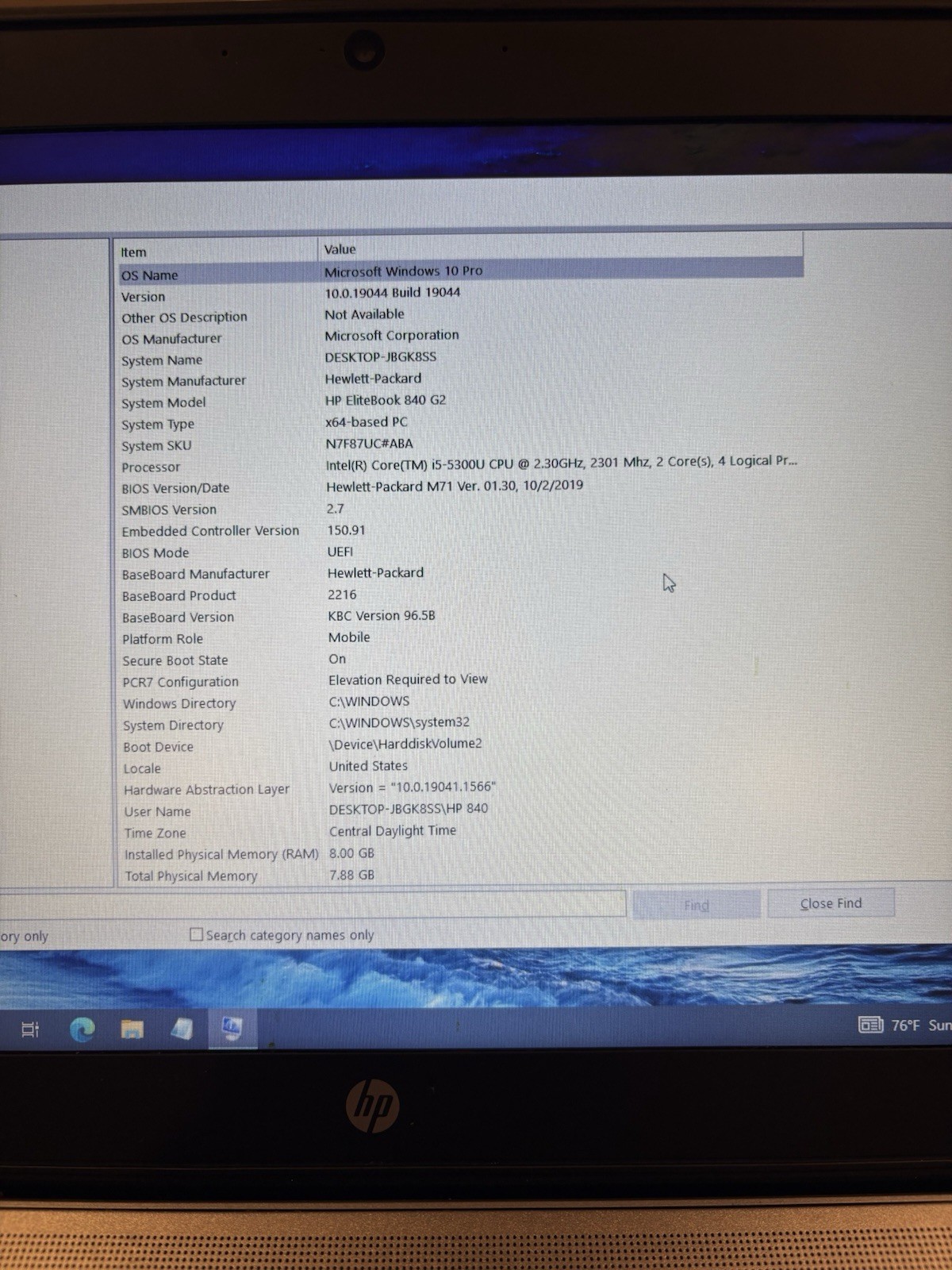The width and height of the screenshot is (952, 1270).
Task: Click the 10.0.19044 Build 19044 value
Action: point(393,292)
